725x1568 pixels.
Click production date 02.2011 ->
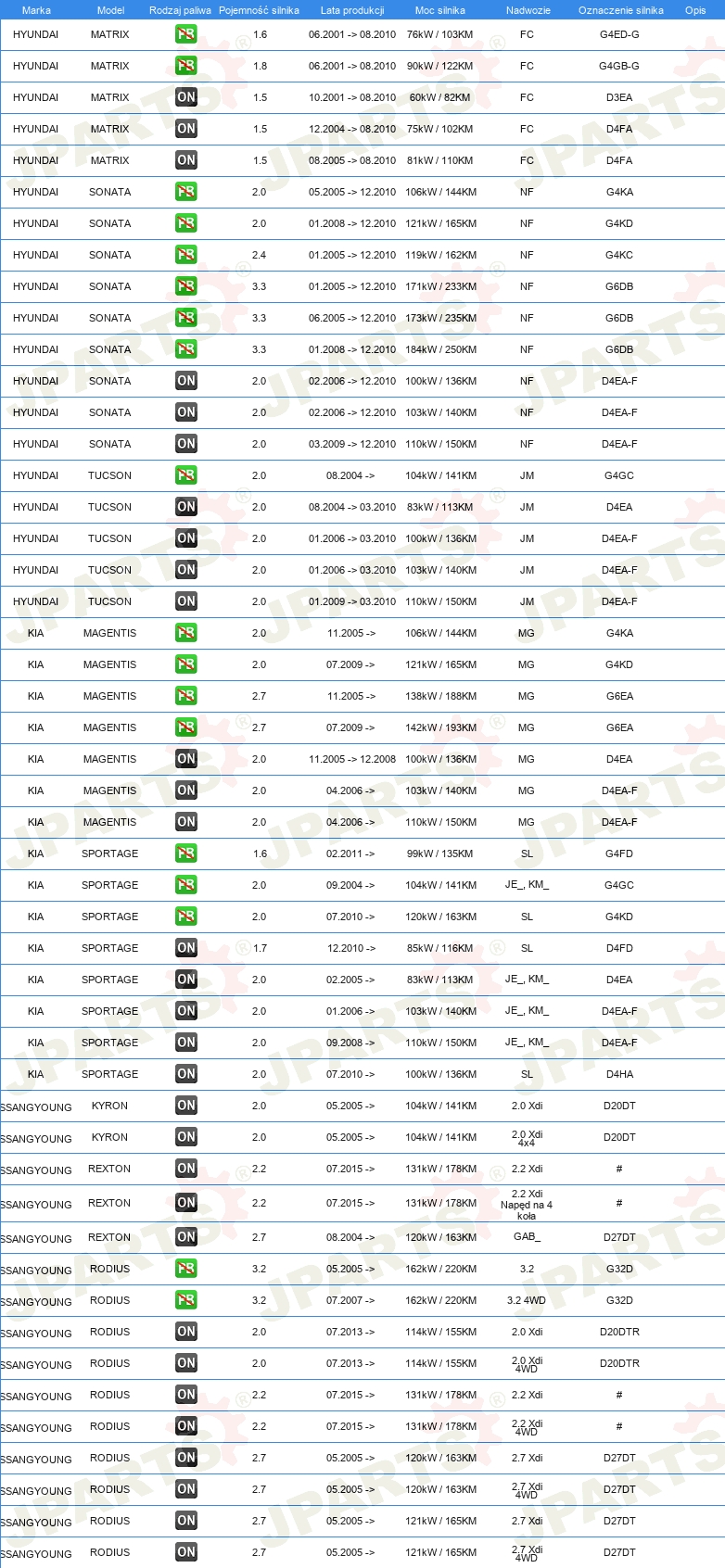pyautogui.click(x=350, y=854)
